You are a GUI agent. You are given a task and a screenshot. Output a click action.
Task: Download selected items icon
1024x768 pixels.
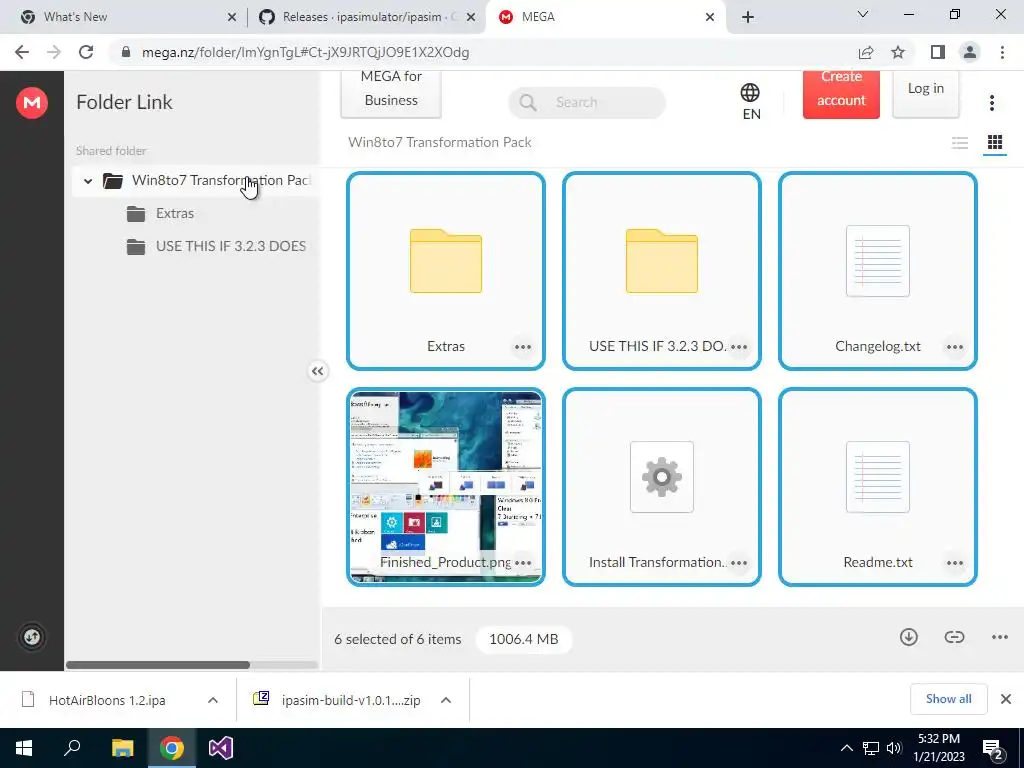tap(908, 637)
